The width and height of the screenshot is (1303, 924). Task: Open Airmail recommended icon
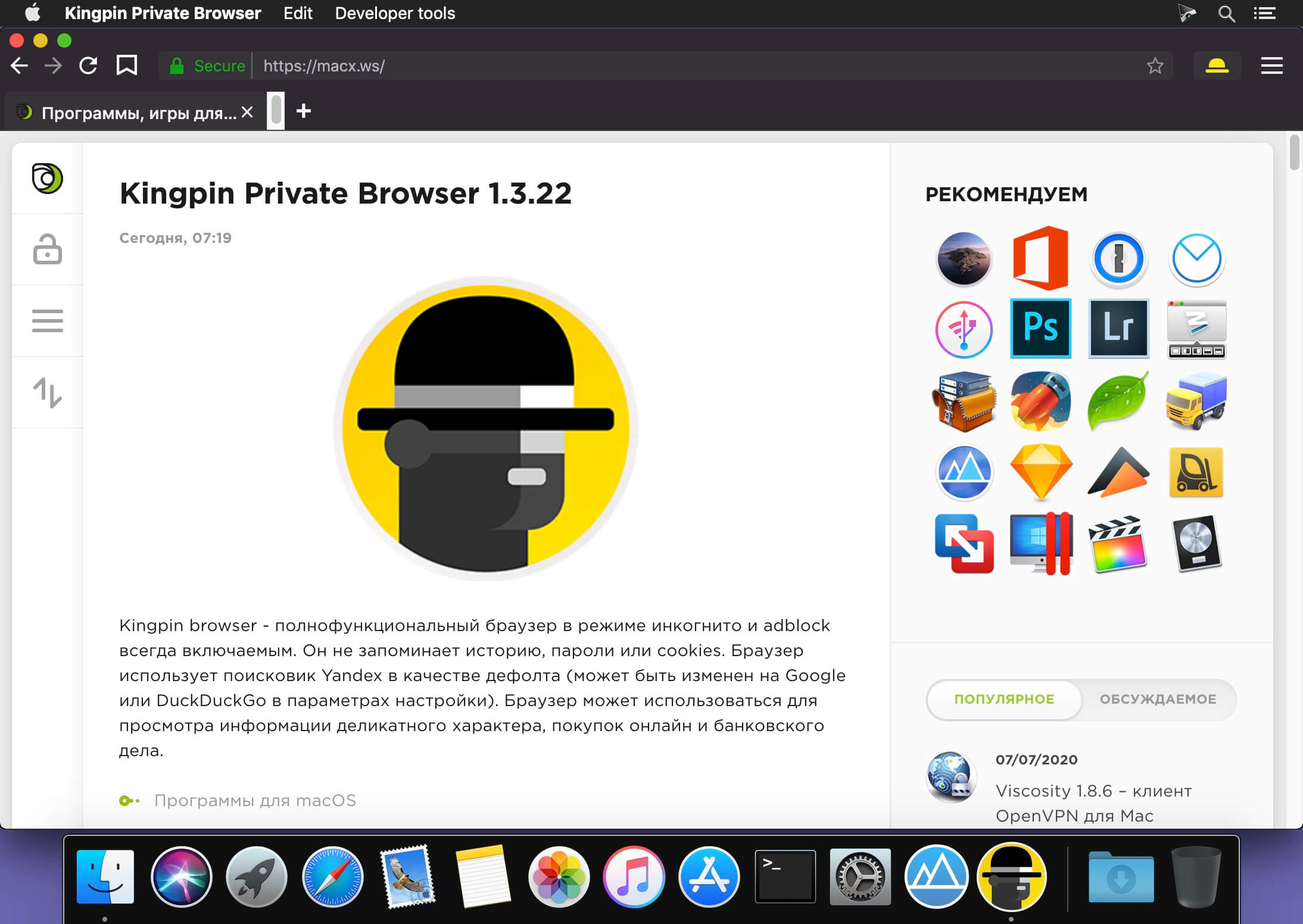tap(1196, 259)
